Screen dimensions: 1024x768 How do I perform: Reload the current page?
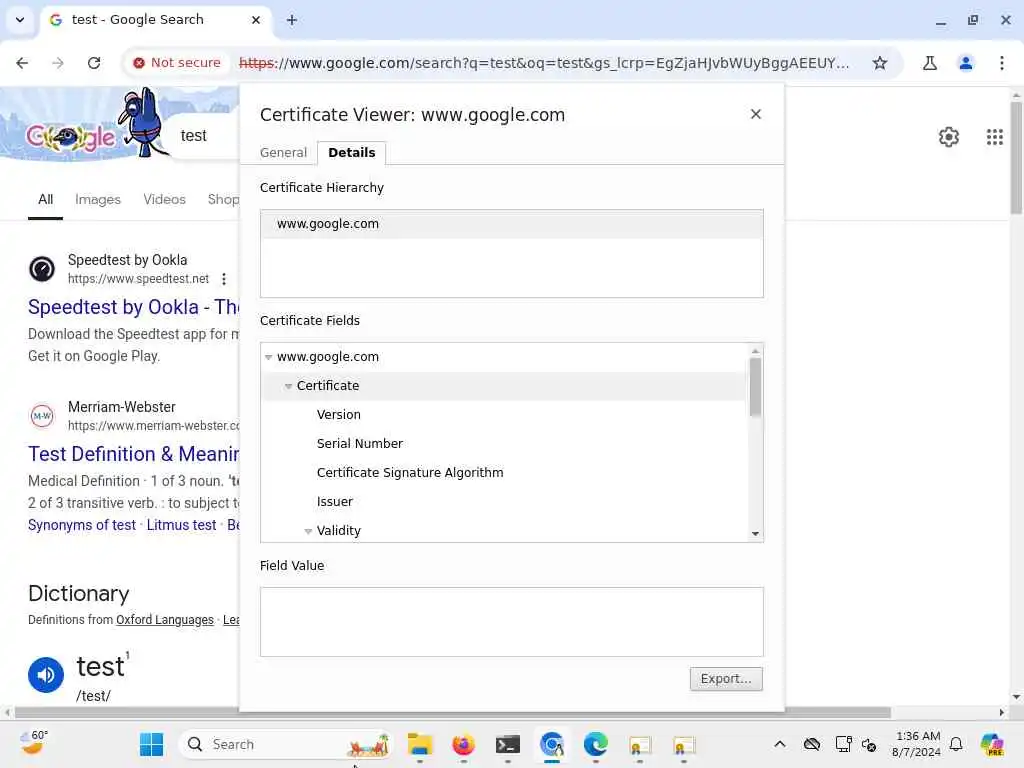coord(94,63)
